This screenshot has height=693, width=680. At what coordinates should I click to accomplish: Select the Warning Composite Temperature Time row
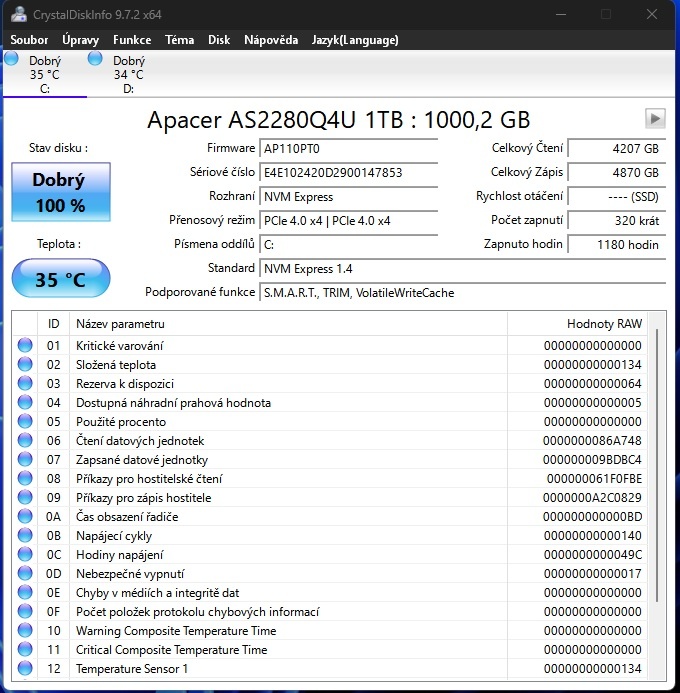(x=329, y=630)
